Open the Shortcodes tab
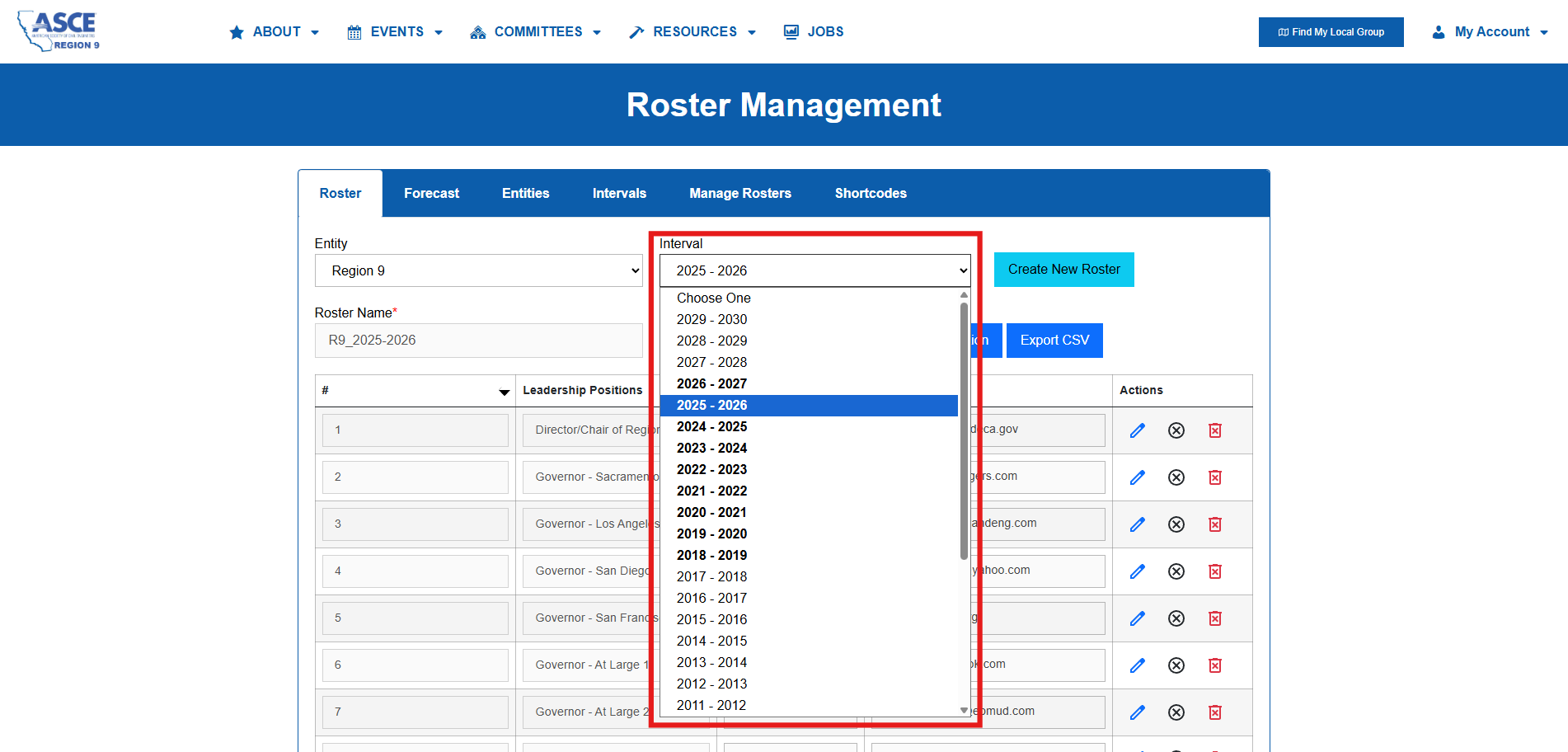Viewport: 1568px width, 752px height. coord(871,194)
